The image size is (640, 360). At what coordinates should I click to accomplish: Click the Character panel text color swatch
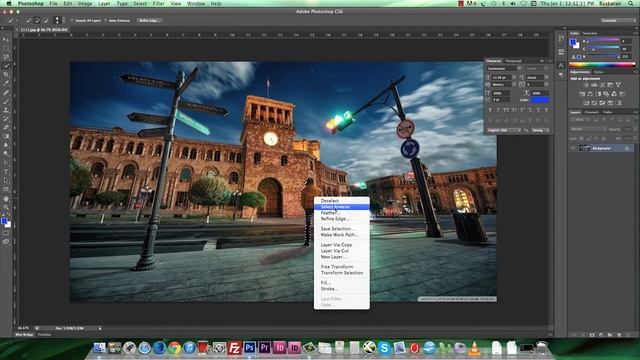(x=540, y=100)
